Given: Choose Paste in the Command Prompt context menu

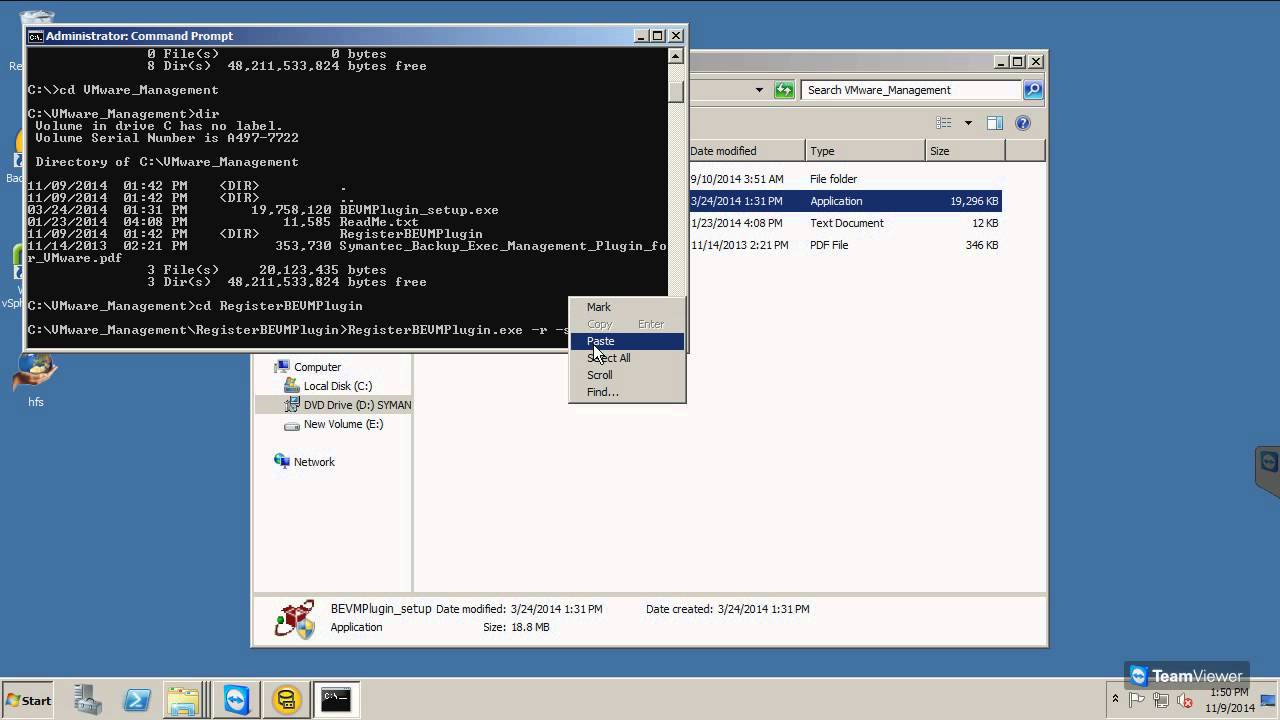Looking at the screenshot, I should pyautogui.click(x=627, y=341).
